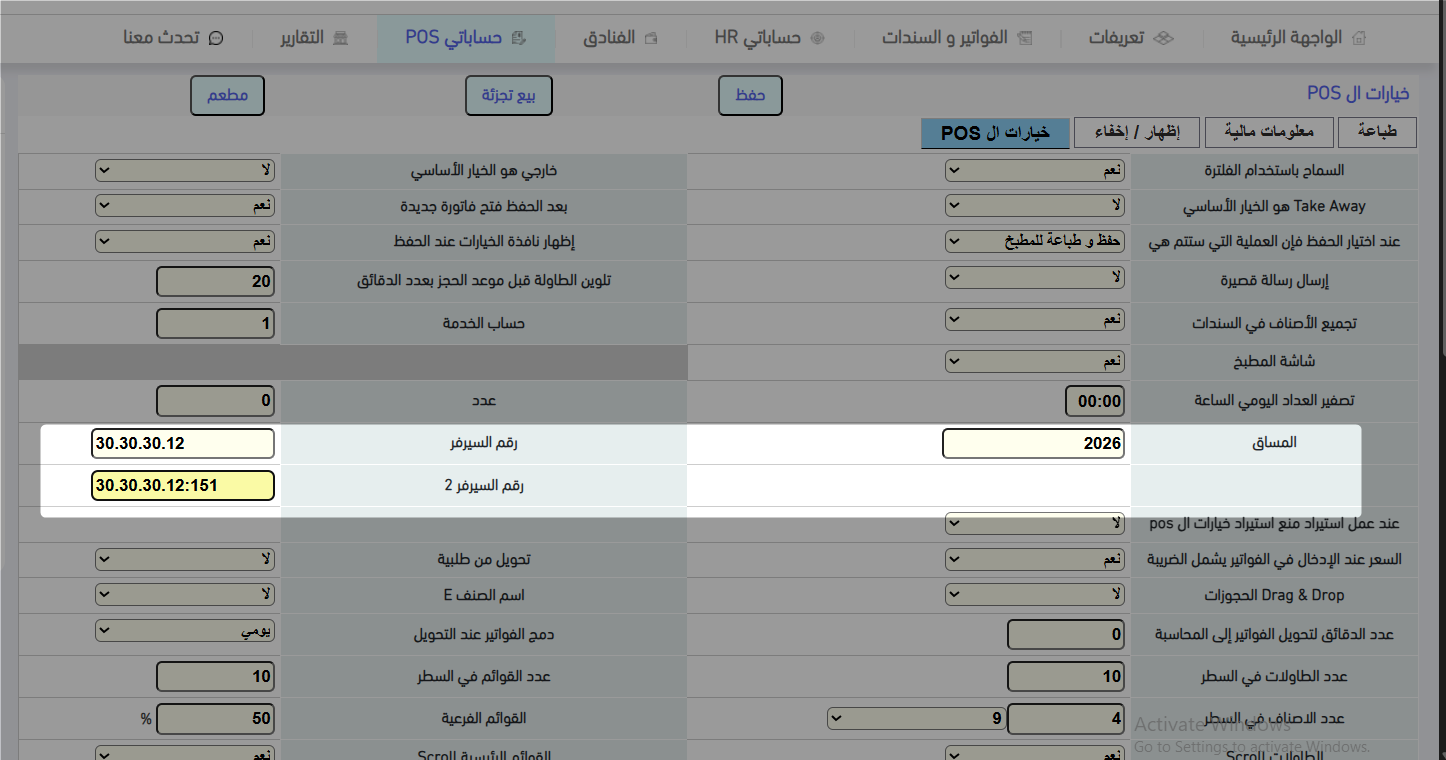Click the reports icon beside التقارير
Image resolution: width=1446 pixels, height=760 pixels.
pos(341,38)
